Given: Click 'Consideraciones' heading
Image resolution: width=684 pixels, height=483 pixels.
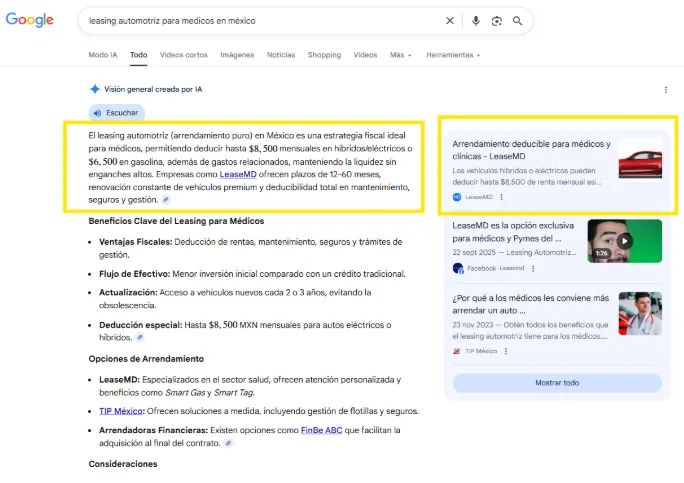Looking at the screenshot, I should click(x=123, y=464).
